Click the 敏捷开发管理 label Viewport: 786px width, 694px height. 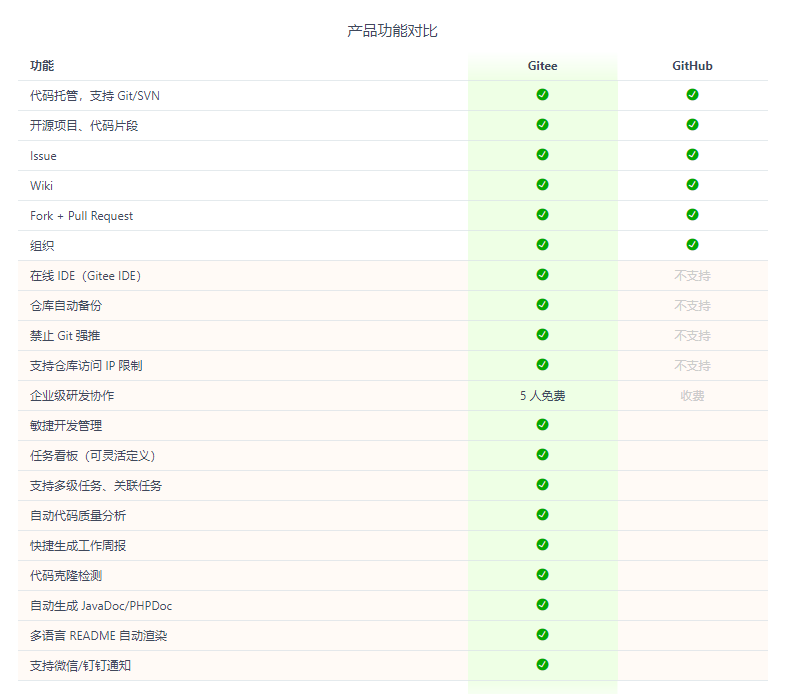pyautogui.click(x=66, y=426)
